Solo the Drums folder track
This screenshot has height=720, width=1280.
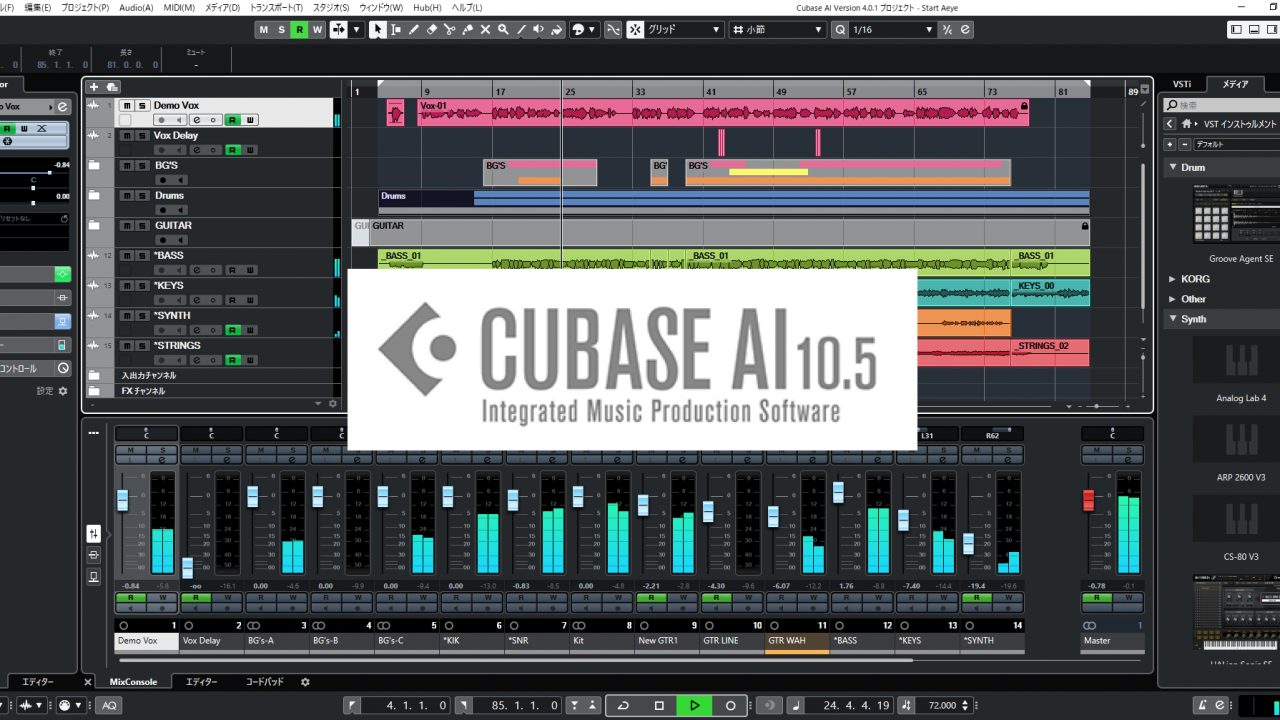[x=142, y=196]
